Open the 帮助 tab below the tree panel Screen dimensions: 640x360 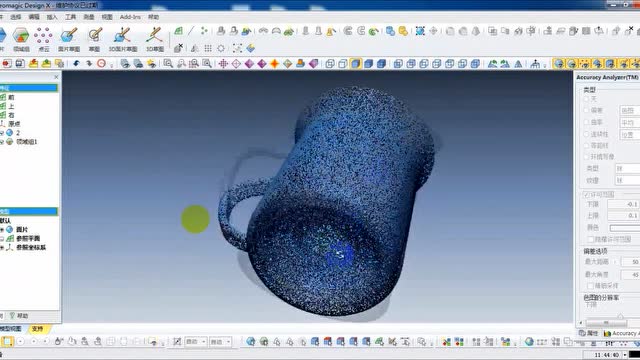pos(19,316)
